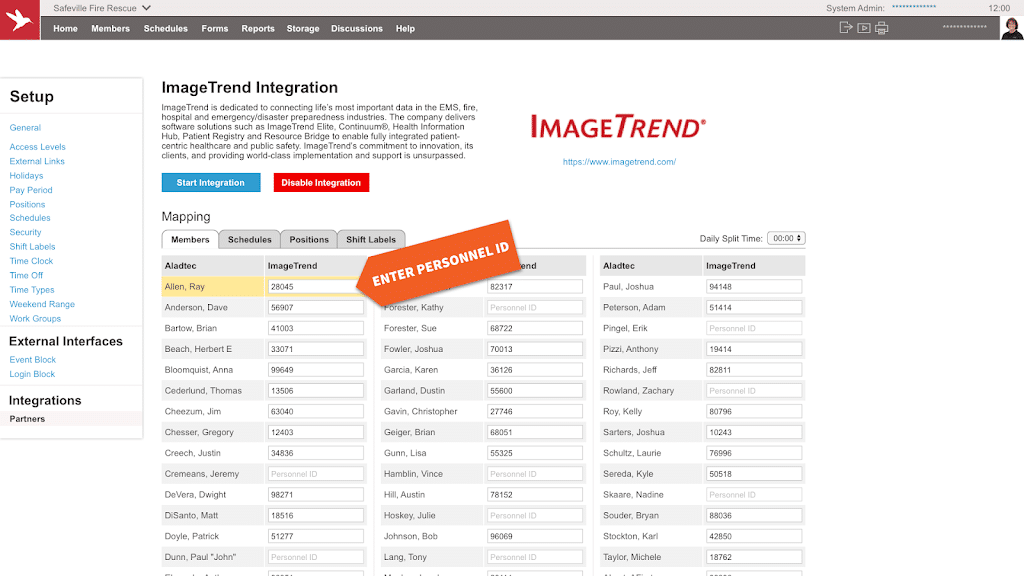Image resolution: width=1024 pixels, height=576 pixels.
Task: Click Lang, Tony Personnel ID field
Action: coord(535,557)
